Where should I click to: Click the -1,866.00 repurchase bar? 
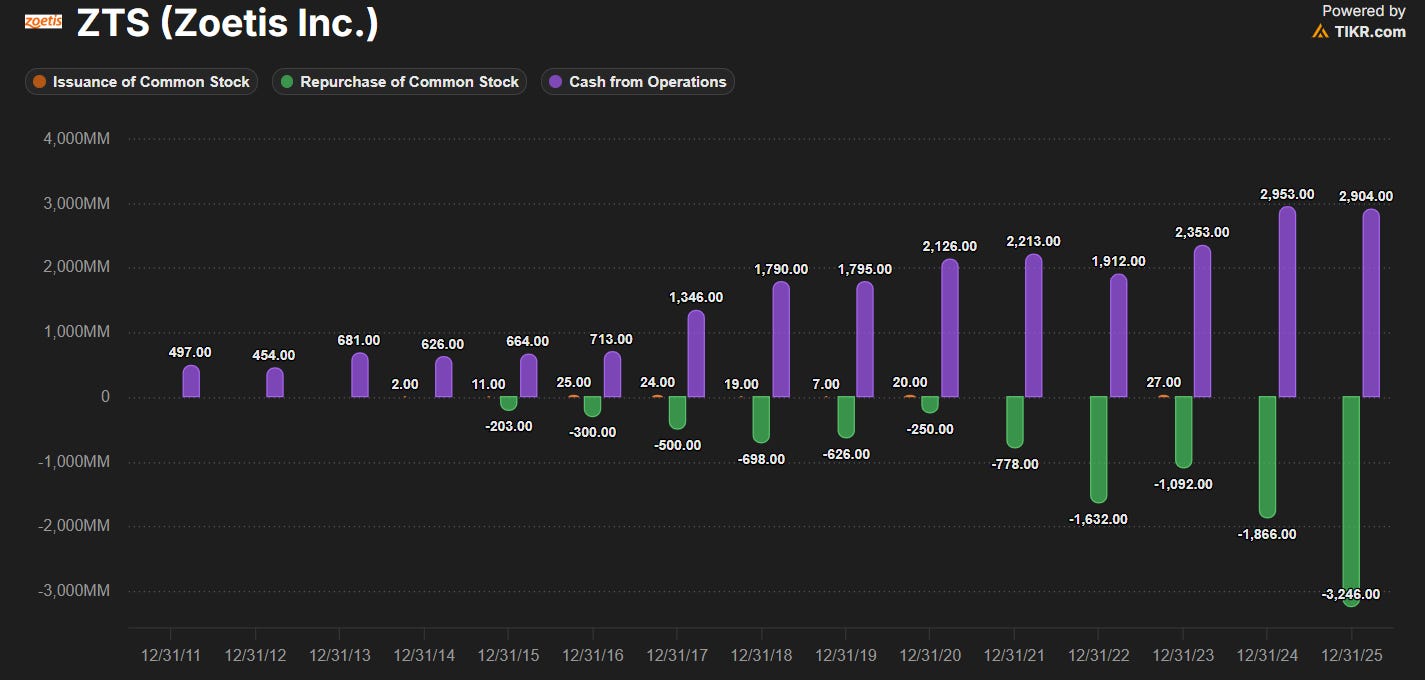pyautogui.click(x=1268, y=457)
